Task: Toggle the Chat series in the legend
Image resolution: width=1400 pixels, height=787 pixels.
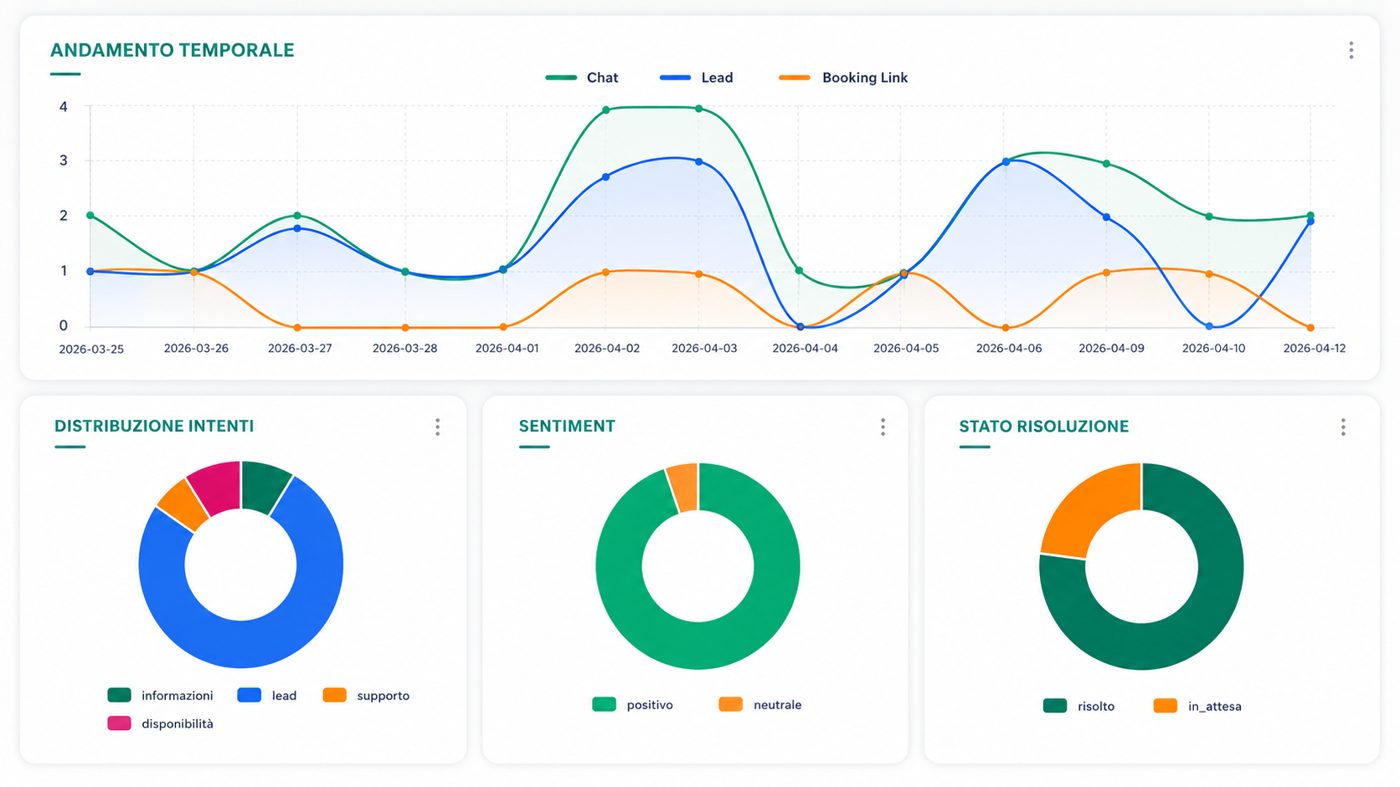Action: 582,78
